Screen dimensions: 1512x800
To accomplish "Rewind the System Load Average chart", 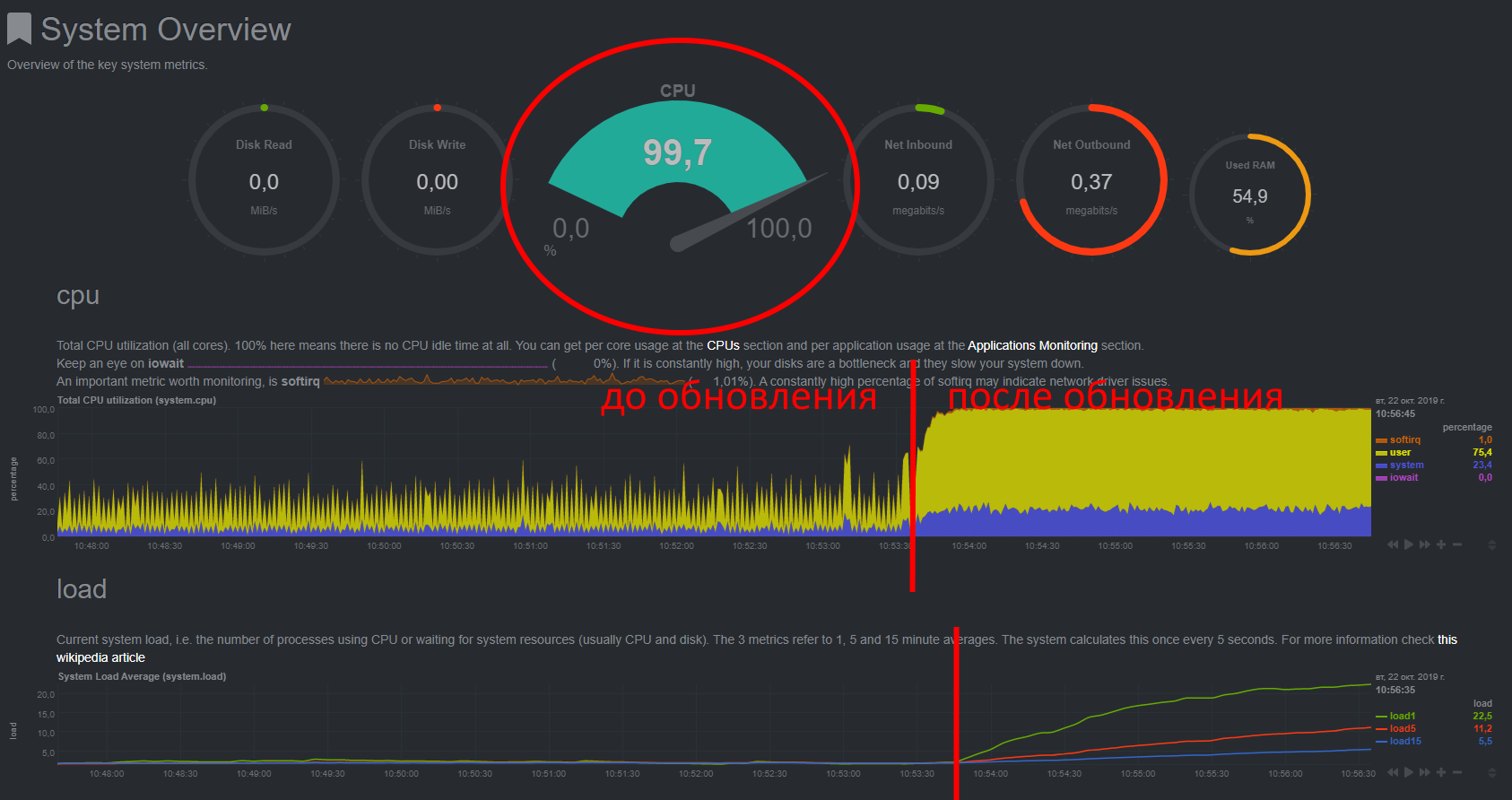I will (x=1393, y=772).
